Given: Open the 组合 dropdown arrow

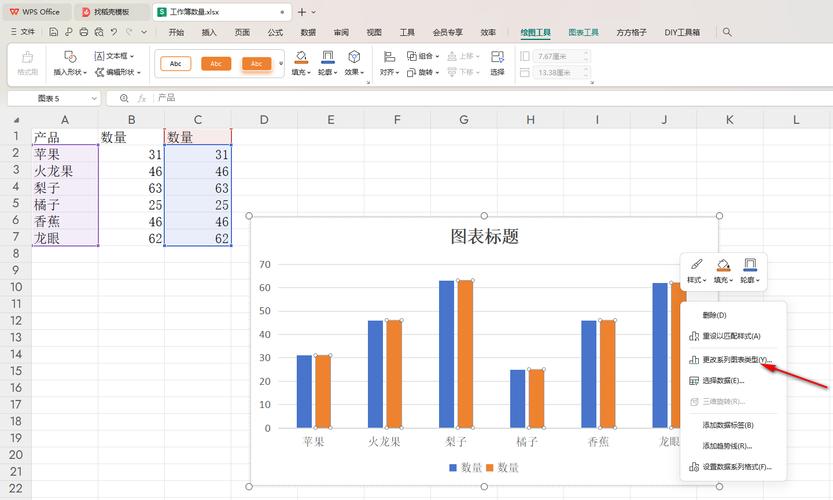Looking at the screenshot, I should pos(437,56).
